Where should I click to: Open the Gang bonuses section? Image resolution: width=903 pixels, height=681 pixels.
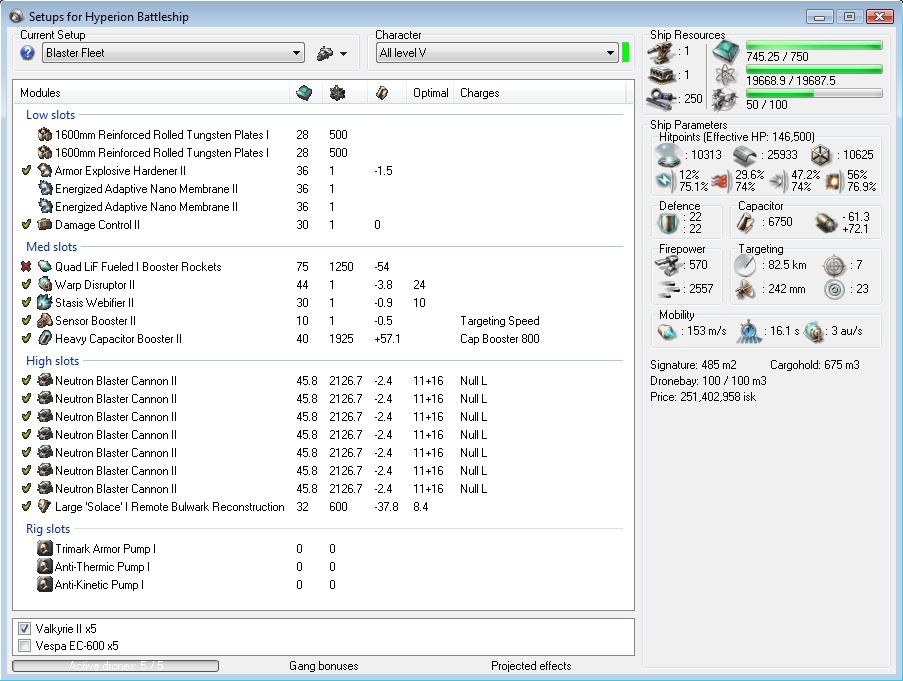pos(324,665)
